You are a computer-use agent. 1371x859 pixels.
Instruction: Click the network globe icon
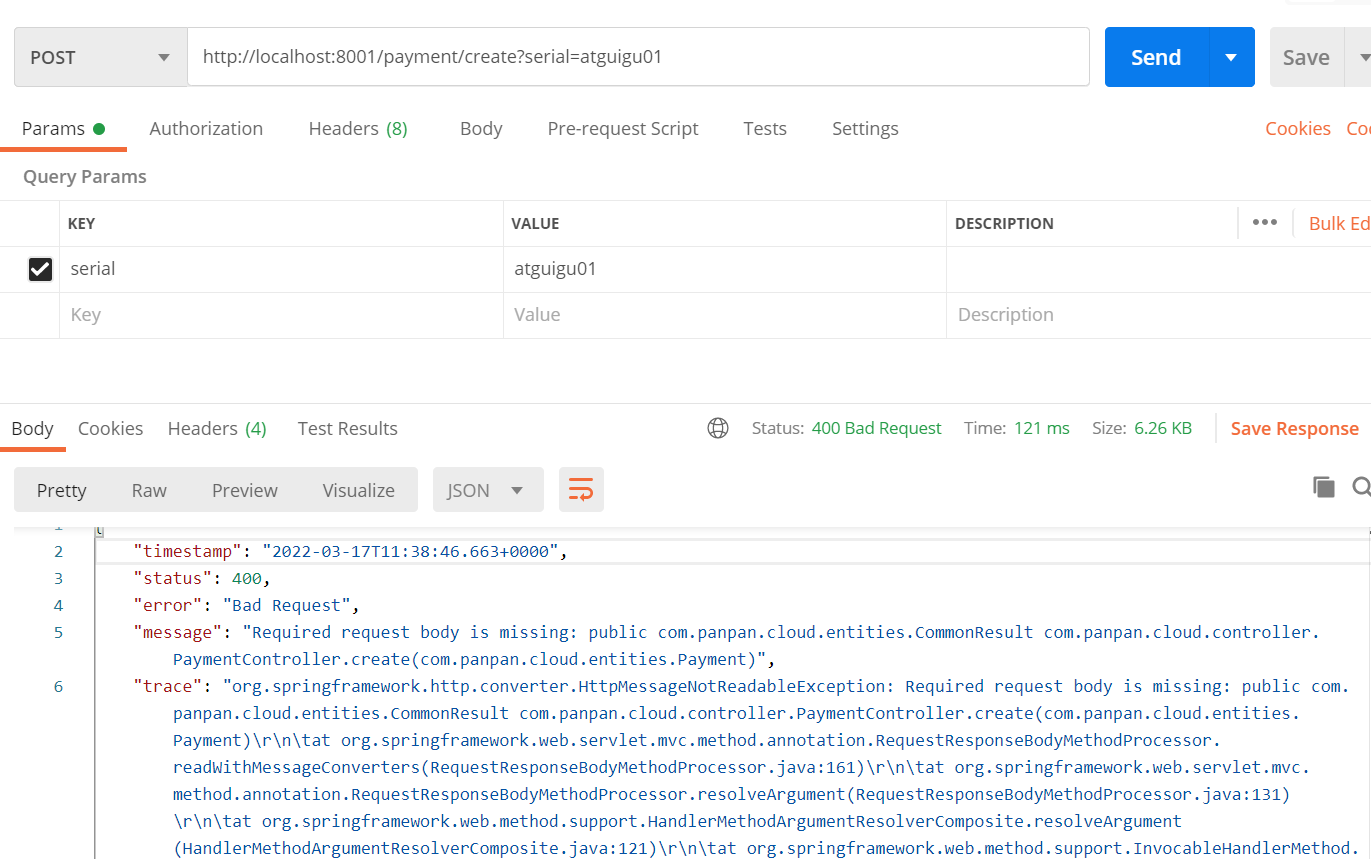717,428
